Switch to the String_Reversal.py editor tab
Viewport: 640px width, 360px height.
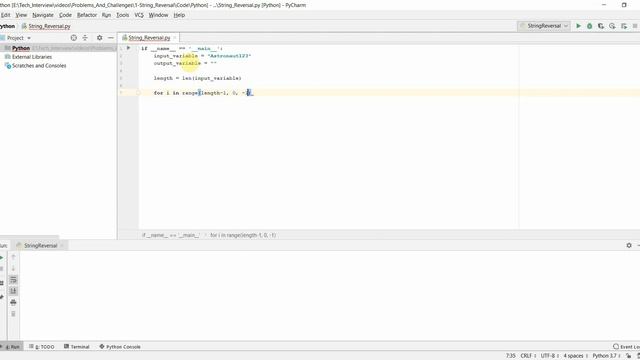pyautogui.click(x=149, y=38)
